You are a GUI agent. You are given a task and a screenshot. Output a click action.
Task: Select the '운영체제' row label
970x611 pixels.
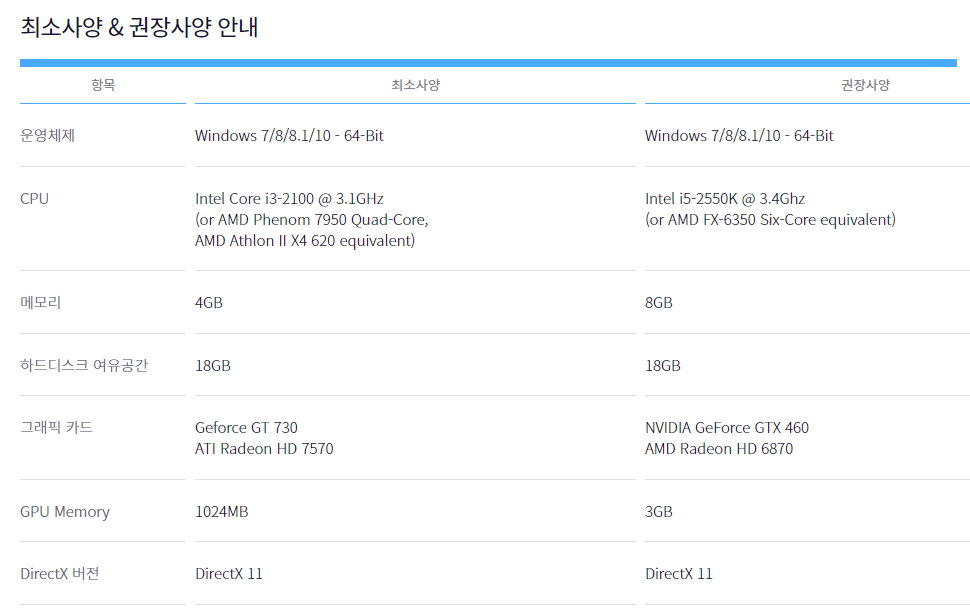pyautogui.click(x=48, y=135)
